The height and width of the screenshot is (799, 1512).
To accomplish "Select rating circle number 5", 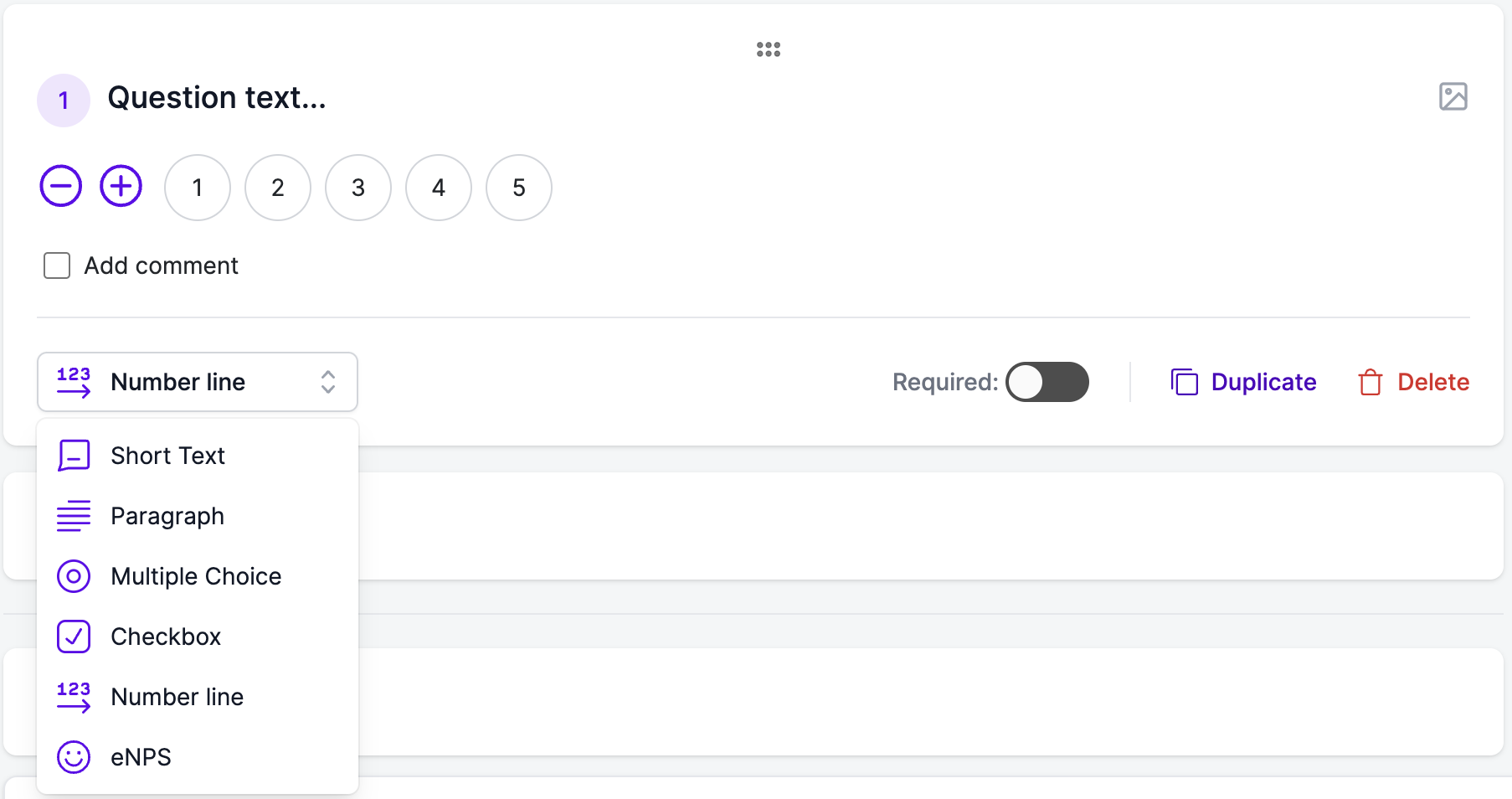I will coord(519,188).
